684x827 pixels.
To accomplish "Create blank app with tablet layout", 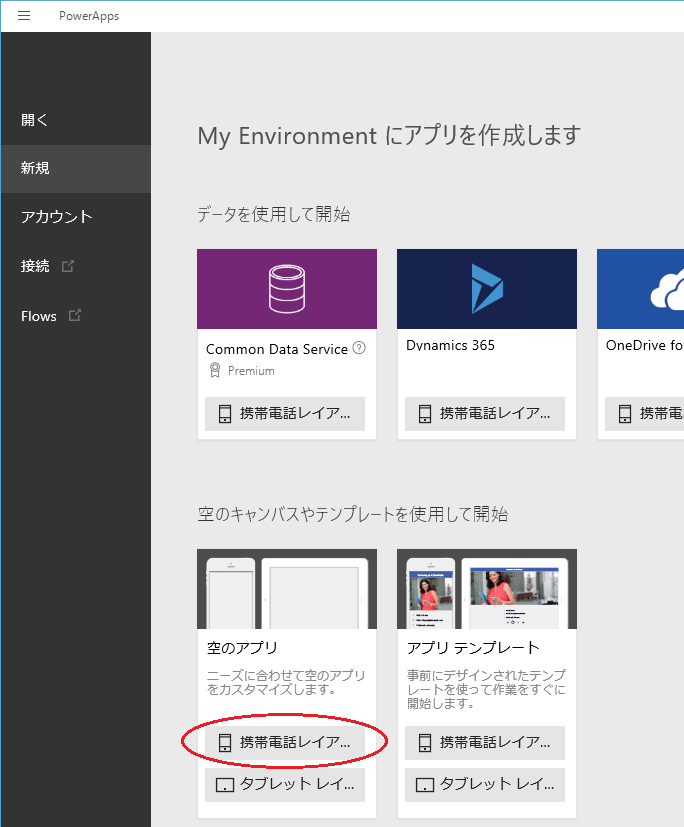I will pyautogui.click(x=285, y=785).
